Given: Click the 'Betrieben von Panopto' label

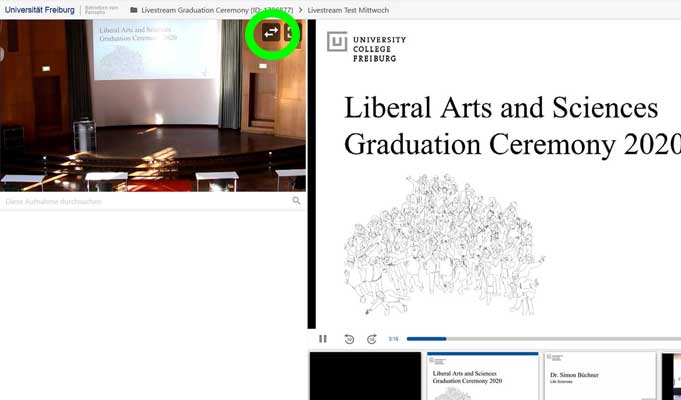Looking at the screenshot, I should (101, 10).
